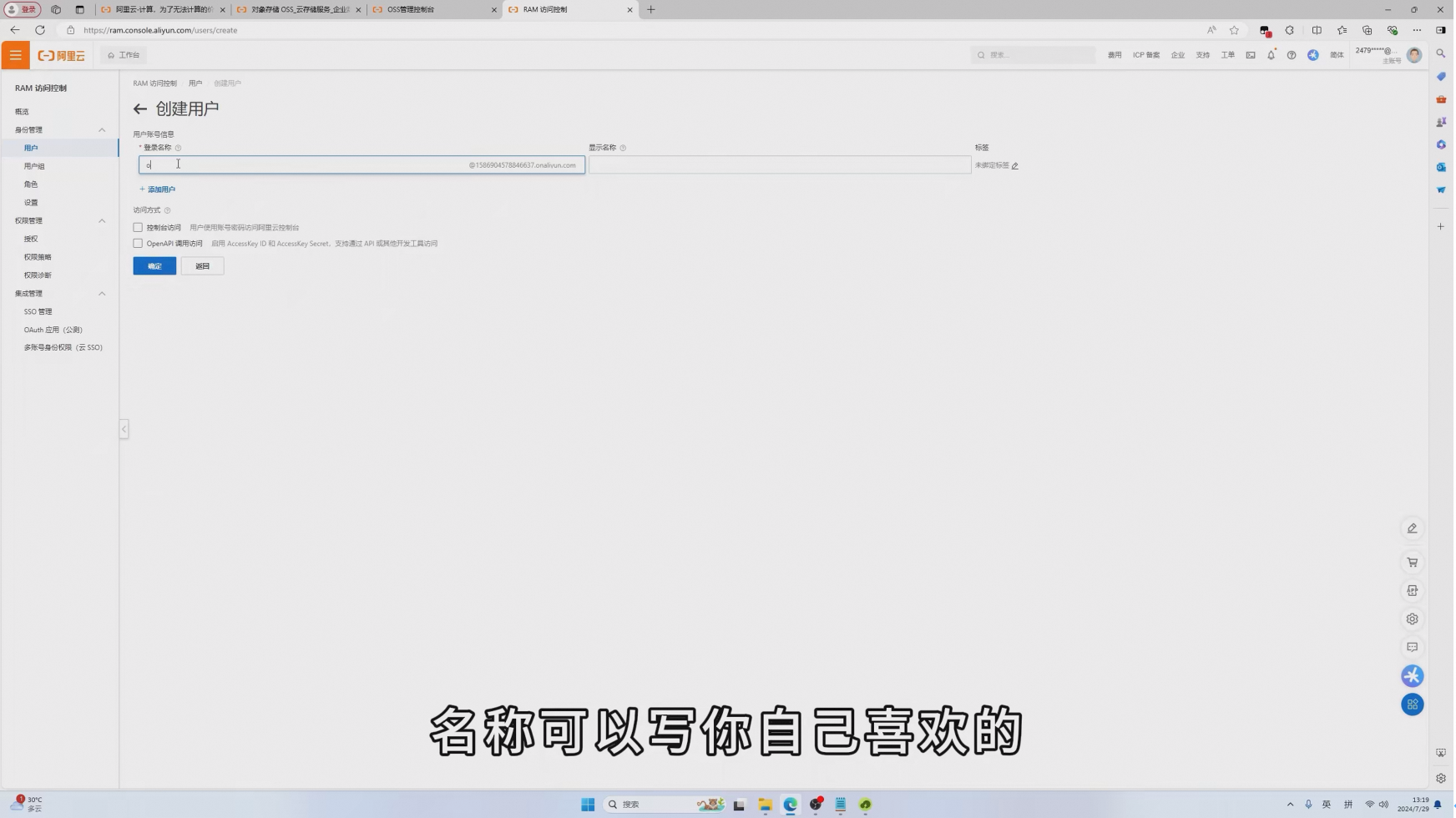The width and height of the screenshot is (1456, 818).
Task: Open browser extensions puzzle icon
Action: point(1290,30)
